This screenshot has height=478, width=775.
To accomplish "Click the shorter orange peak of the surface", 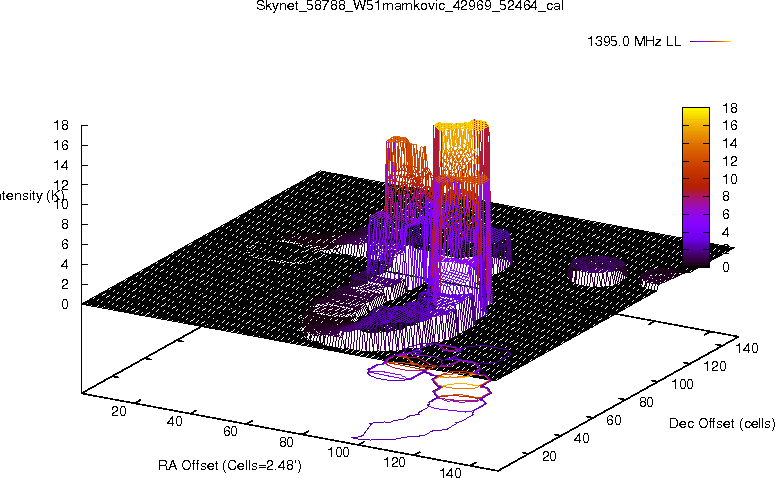I will (406, 161).
